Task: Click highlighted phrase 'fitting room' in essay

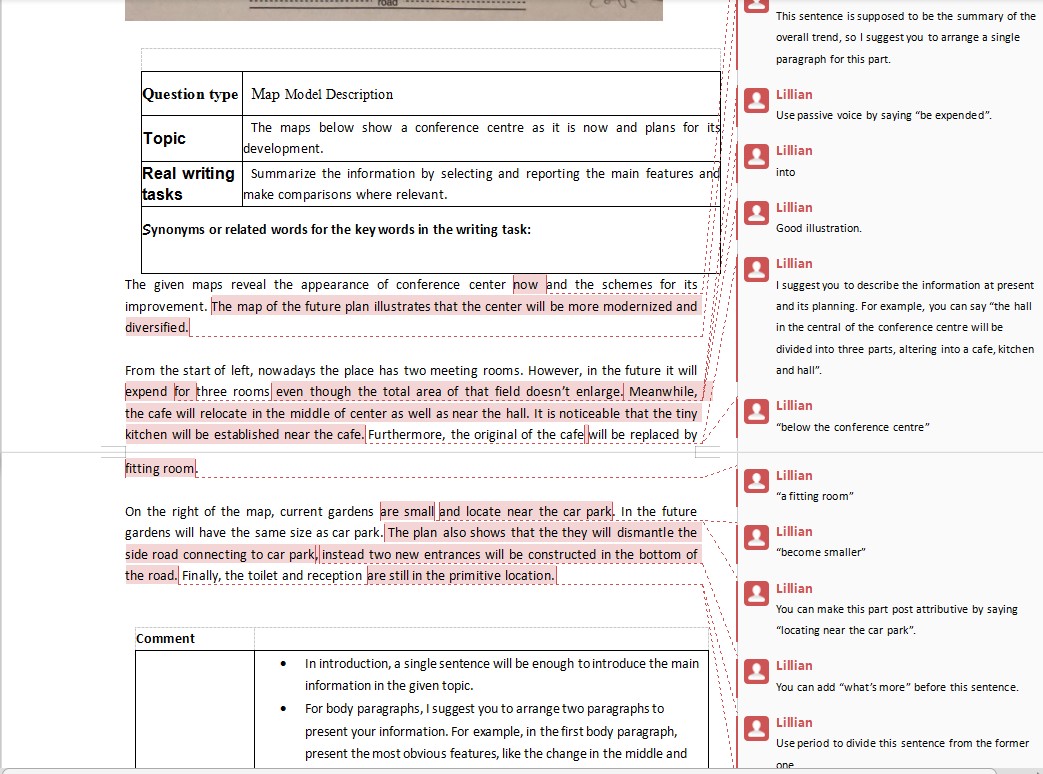Action: [160, 468]
